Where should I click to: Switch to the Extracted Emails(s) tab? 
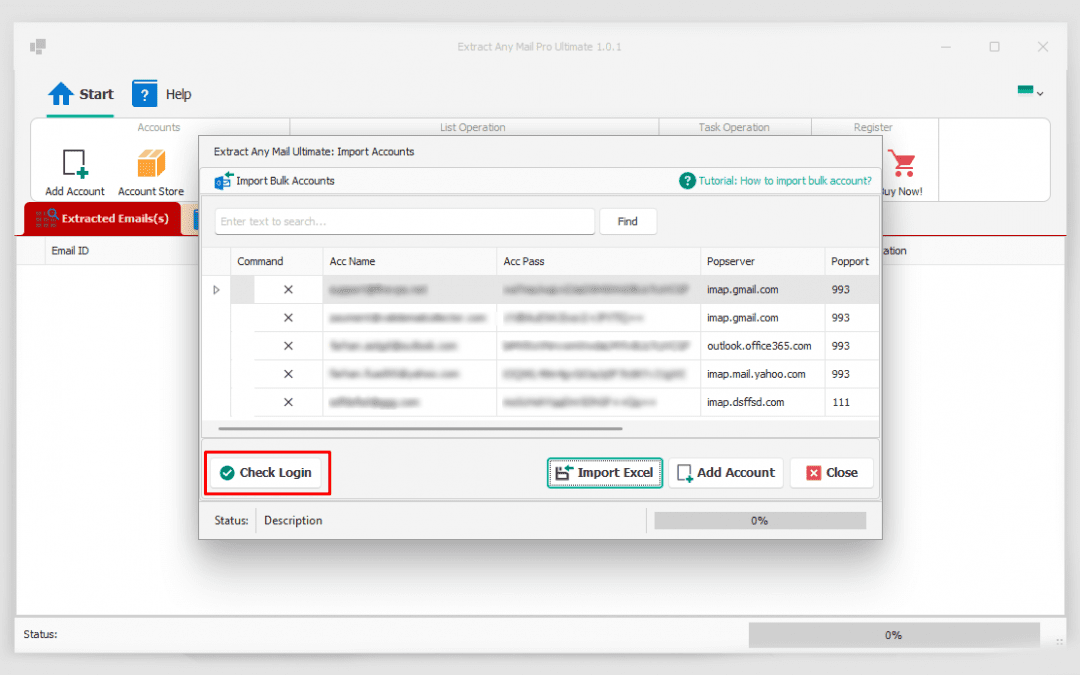(x=103, y=218)
